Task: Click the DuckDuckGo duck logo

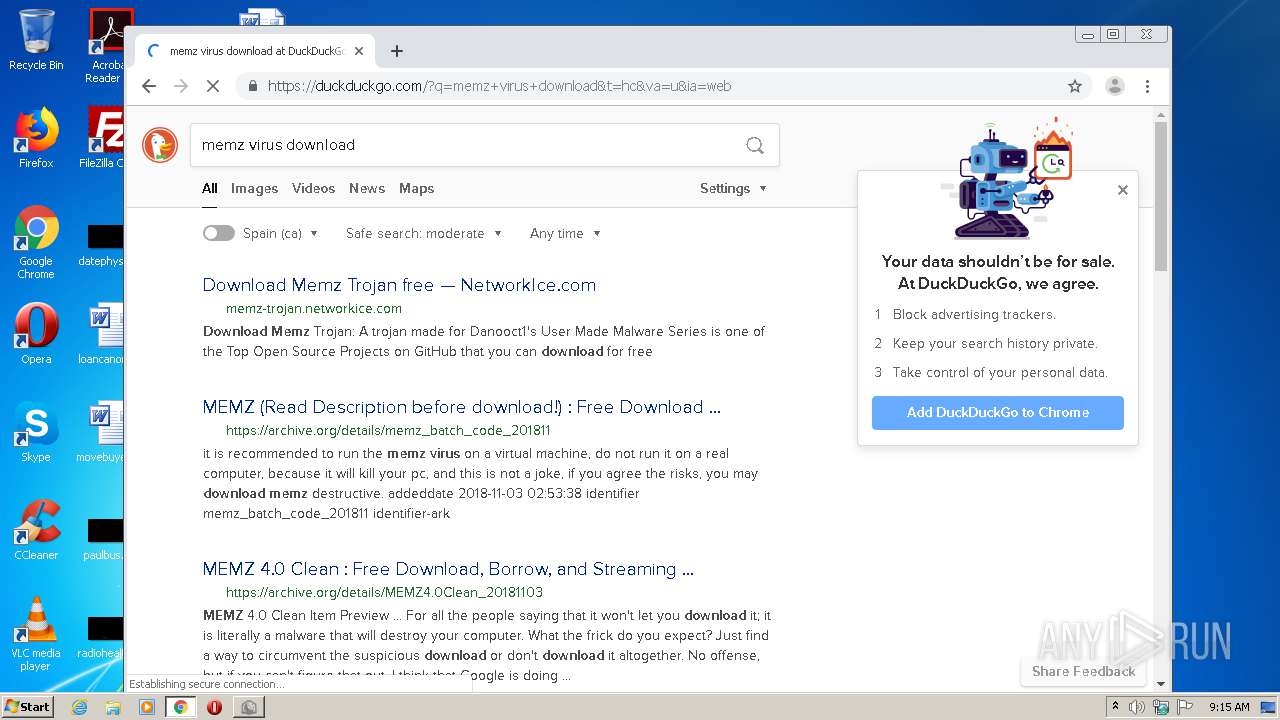Action: (x=160, y=145)
